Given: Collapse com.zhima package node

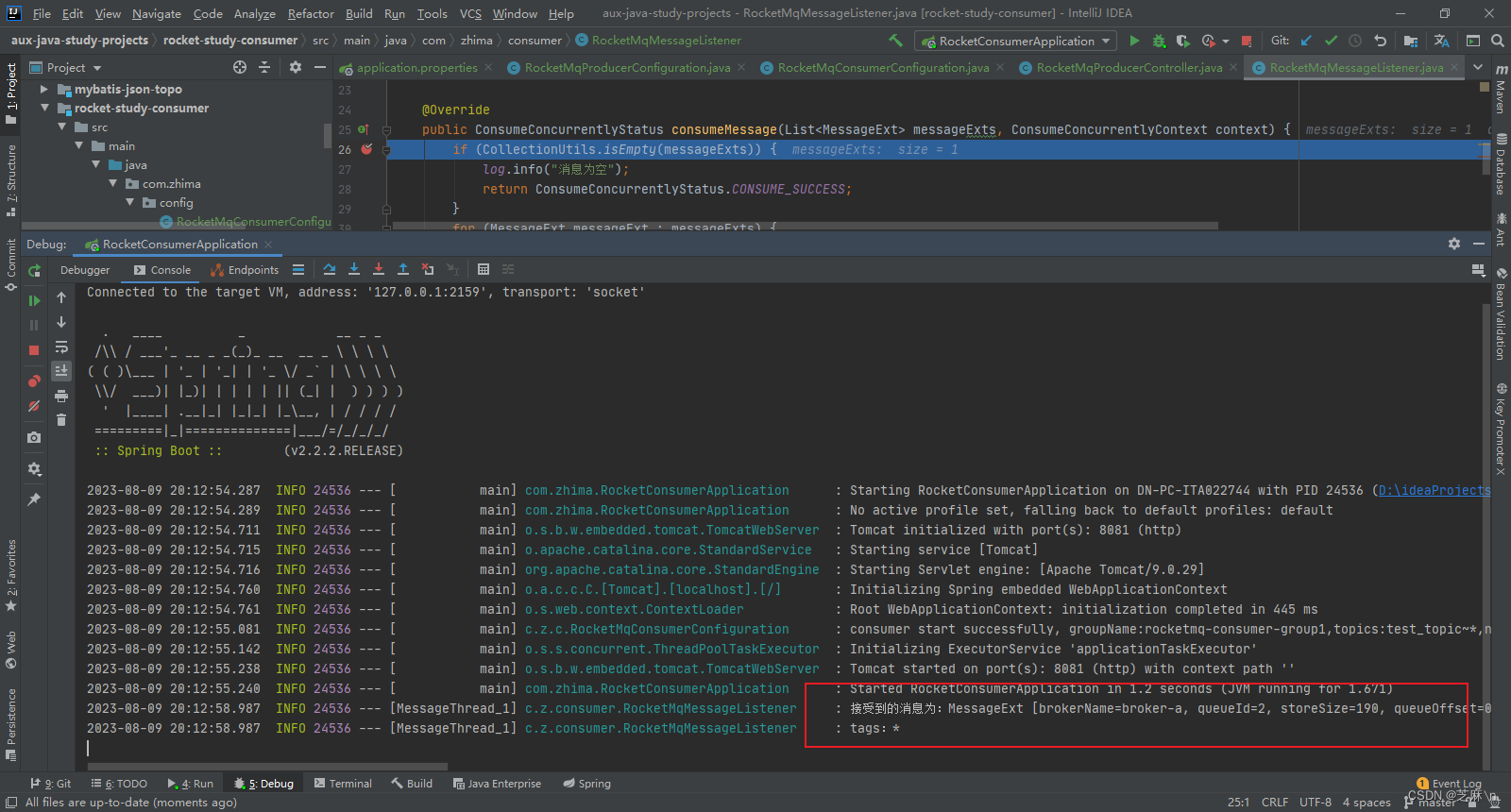Looking at the screenshot, I should [x=112, y=183].
